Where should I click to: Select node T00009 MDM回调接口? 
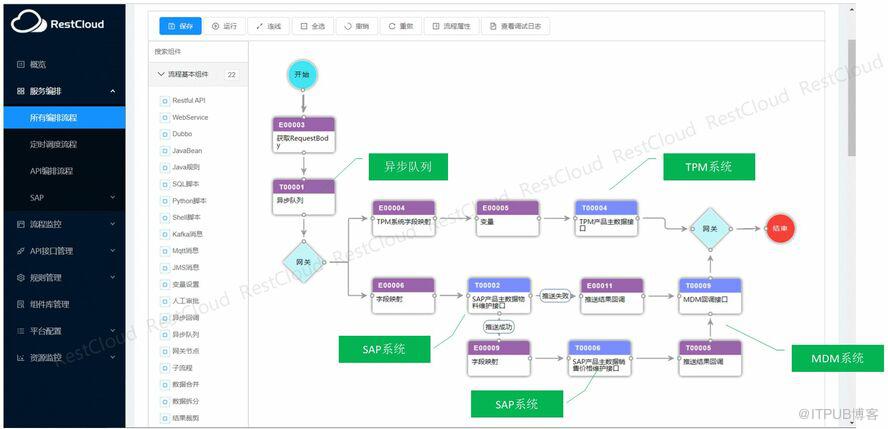coord(710,295)
